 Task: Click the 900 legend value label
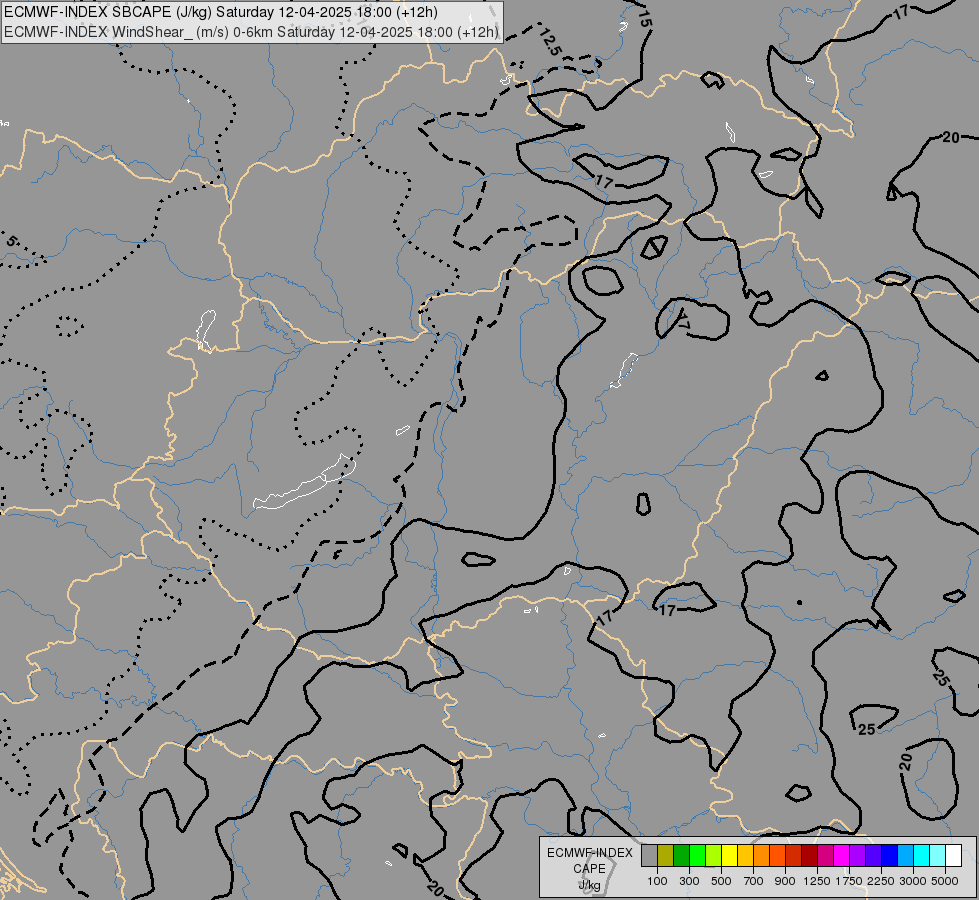(785, 881)
